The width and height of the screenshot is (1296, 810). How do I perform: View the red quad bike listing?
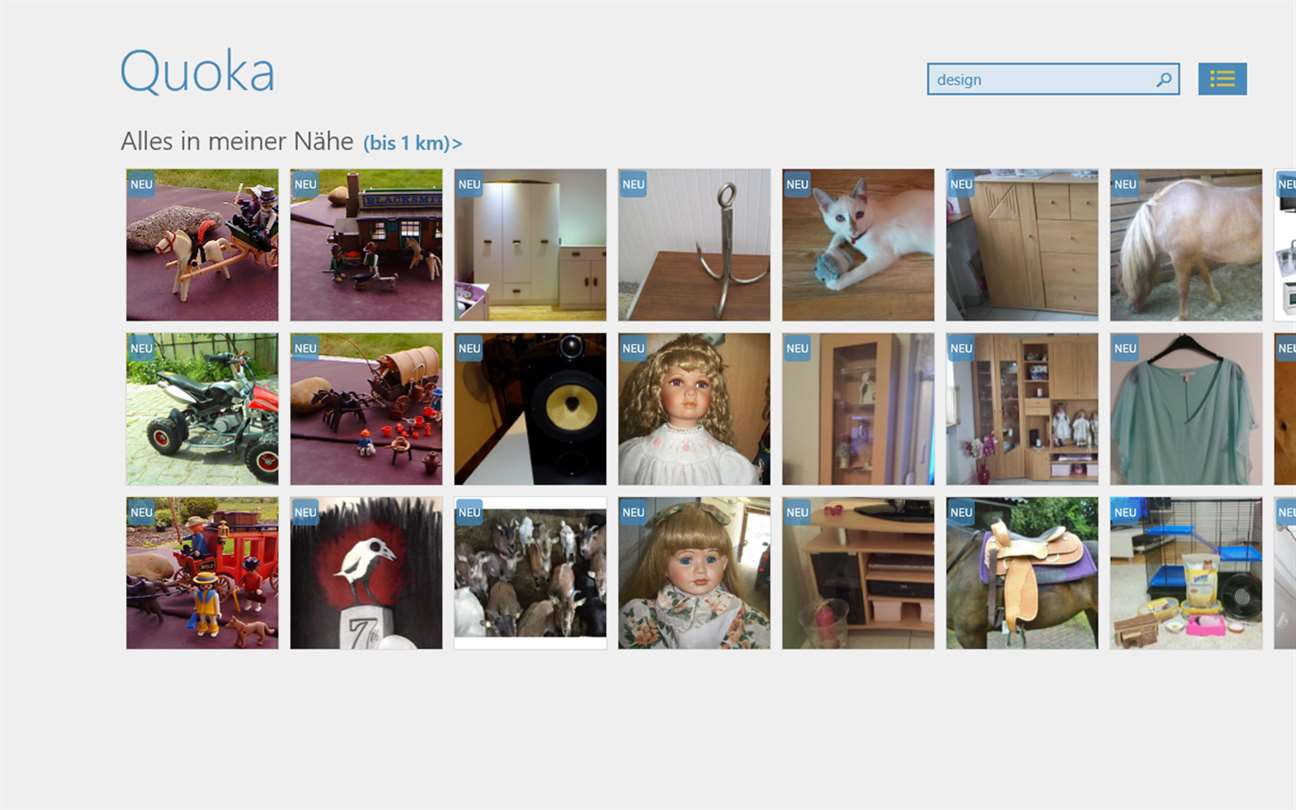202,409
